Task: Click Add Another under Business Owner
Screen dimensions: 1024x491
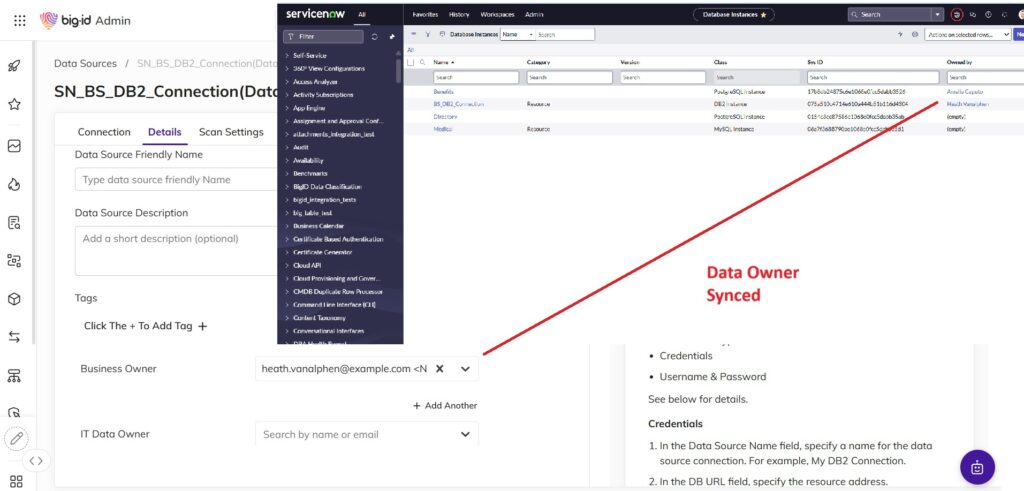Action: pos(445,405)
